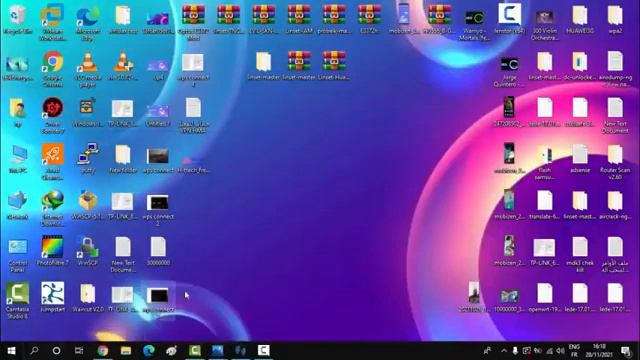Open New Text Document on right side
The image size is (640, 360).
pos(615,116)
